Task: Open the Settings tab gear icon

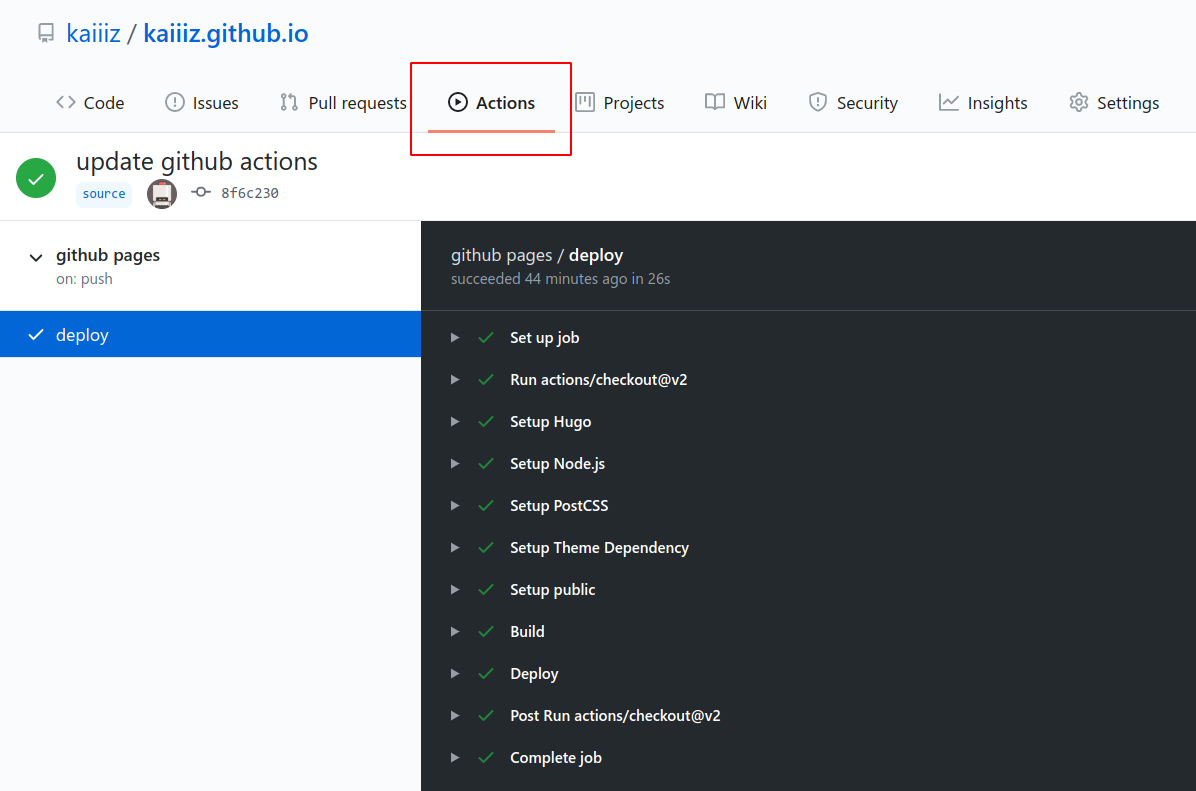Action: (x=1078, y=102)
